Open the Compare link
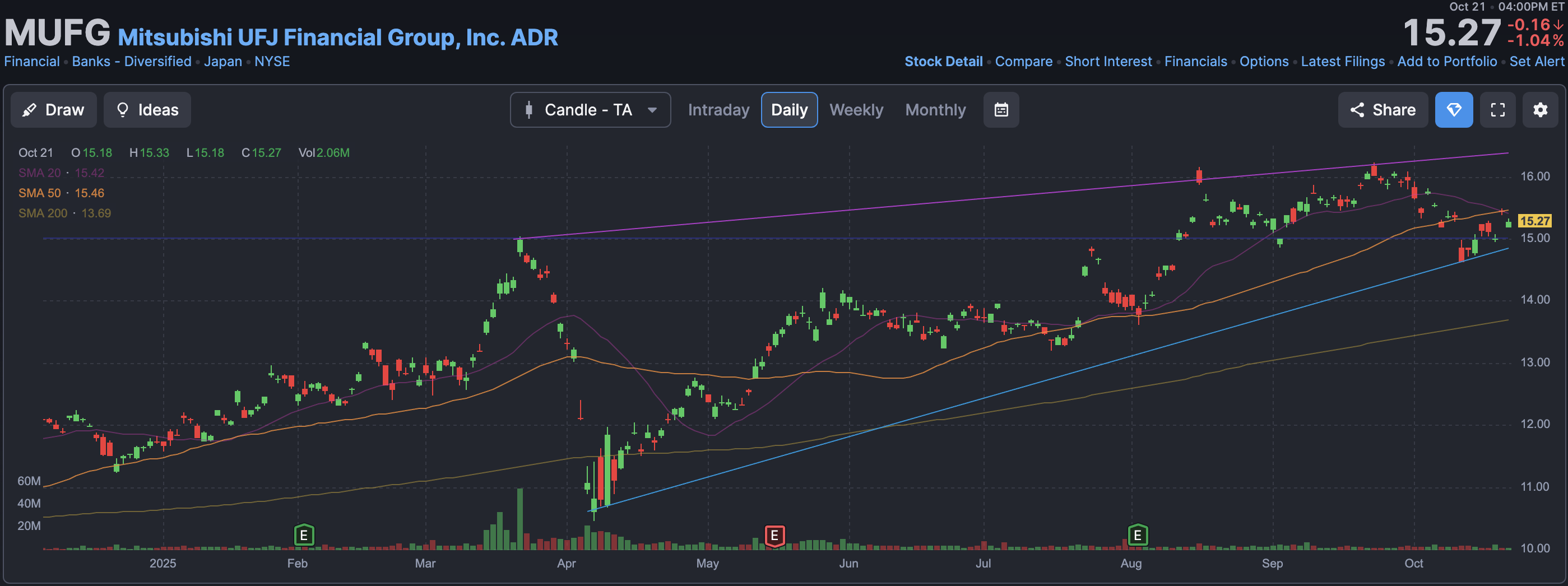Viewport: 1568px width, 586px height. (x=1024, y=62)
